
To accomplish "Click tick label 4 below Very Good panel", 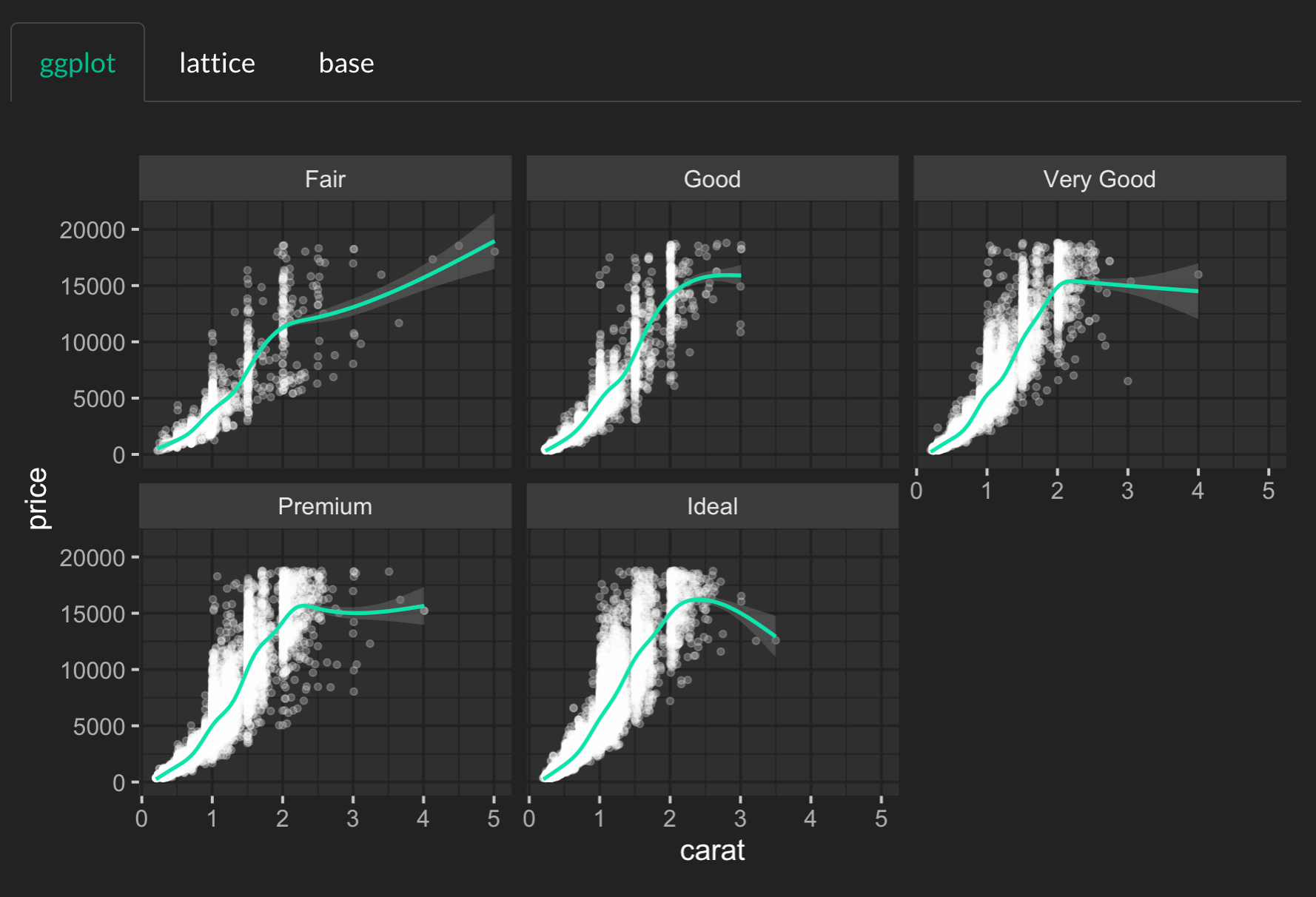I will 1198,491.
